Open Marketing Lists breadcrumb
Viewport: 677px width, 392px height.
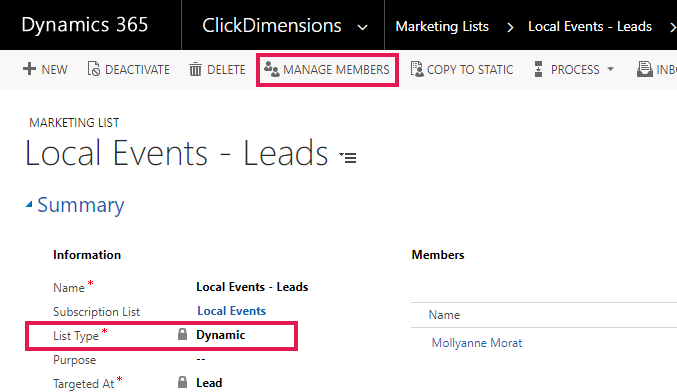point(442,27)
